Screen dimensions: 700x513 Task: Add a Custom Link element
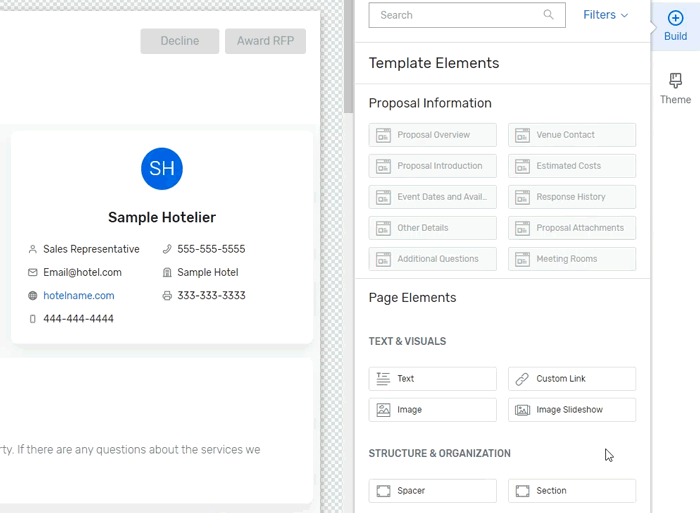coord(571,379)
